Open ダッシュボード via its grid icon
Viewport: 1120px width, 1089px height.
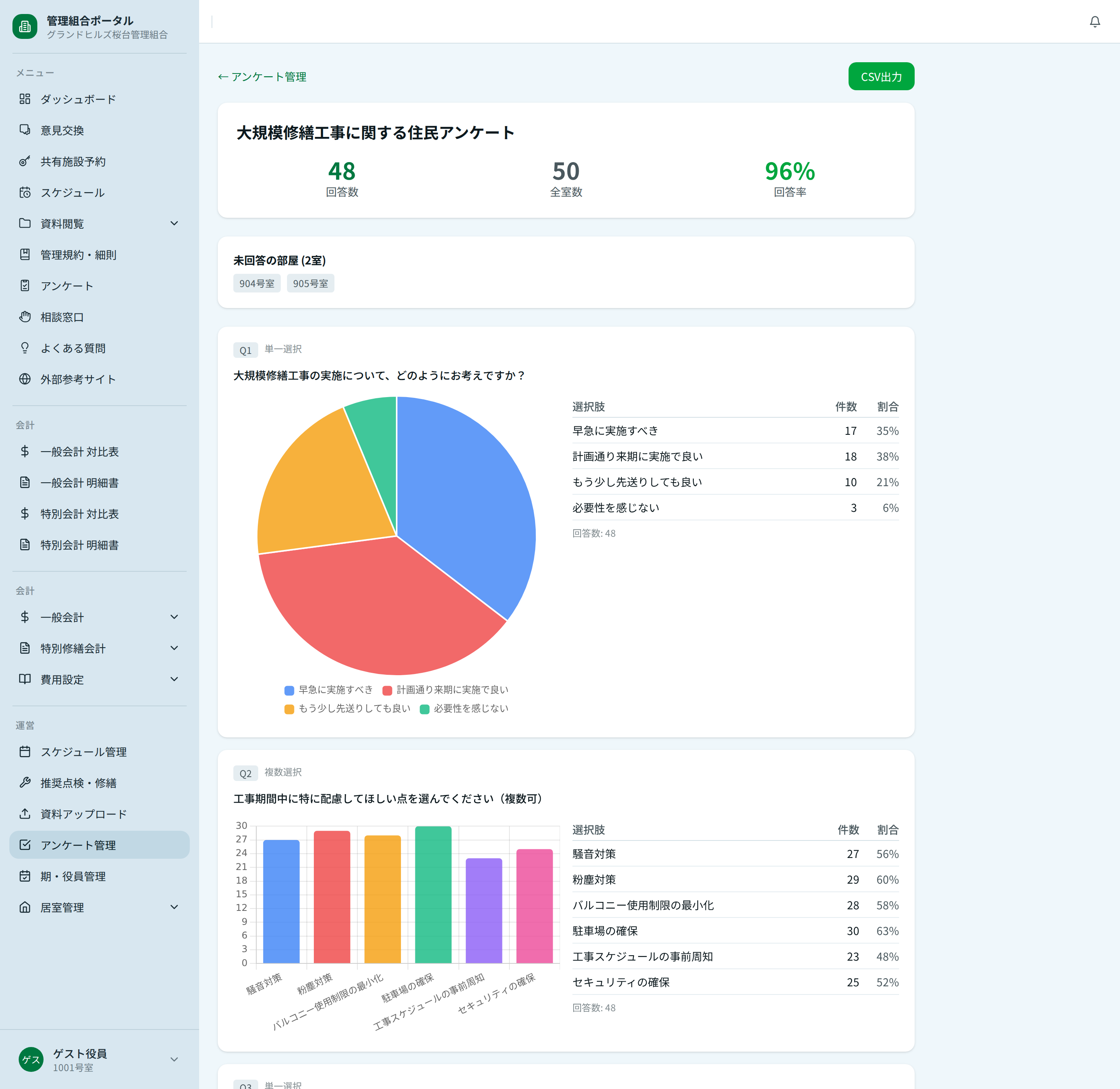[x=24, y=99]
